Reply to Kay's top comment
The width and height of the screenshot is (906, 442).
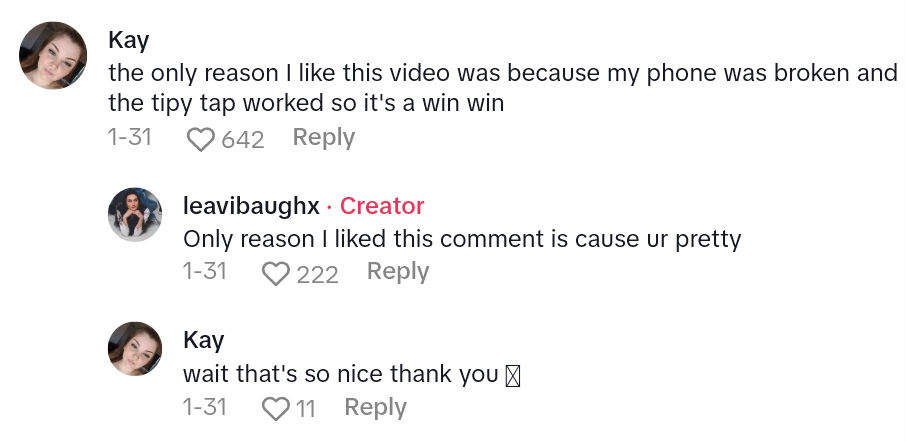[323, 137]
